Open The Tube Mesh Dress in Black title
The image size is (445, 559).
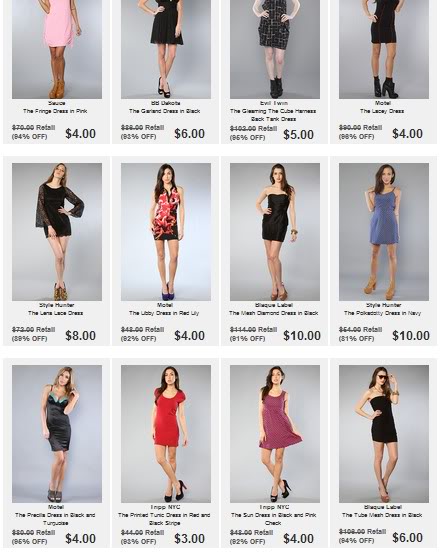(x=382, y=515)
